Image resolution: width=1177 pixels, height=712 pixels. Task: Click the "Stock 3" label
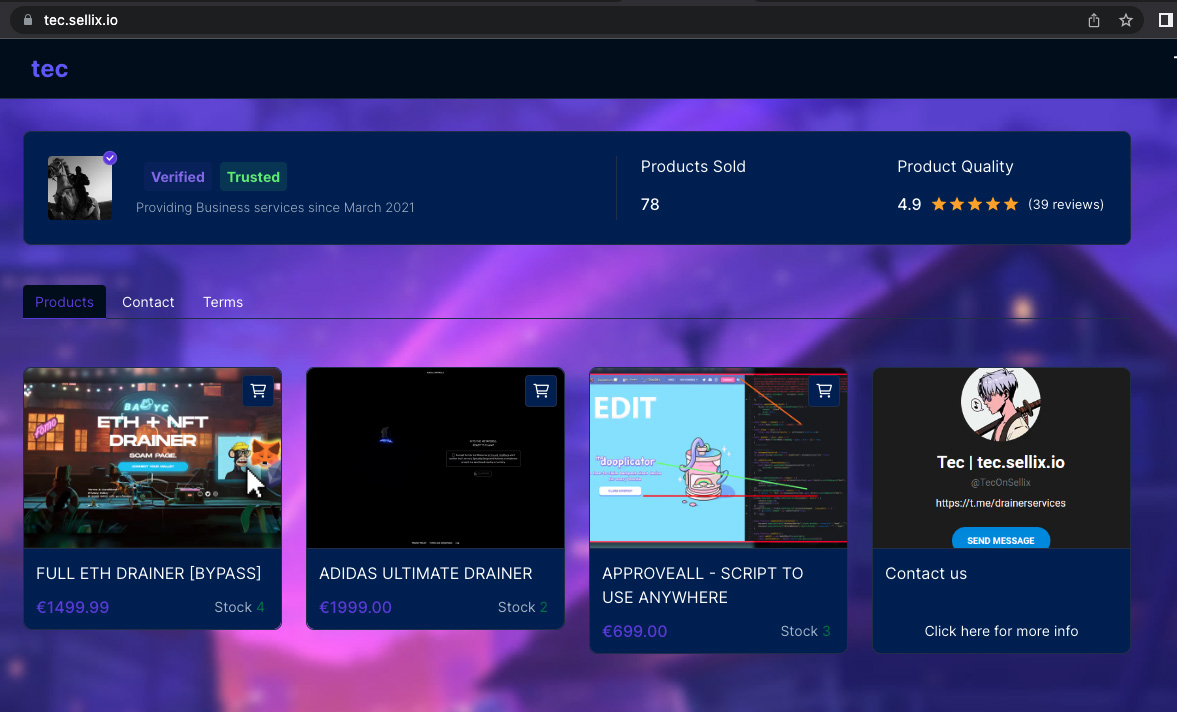point(805,631)
